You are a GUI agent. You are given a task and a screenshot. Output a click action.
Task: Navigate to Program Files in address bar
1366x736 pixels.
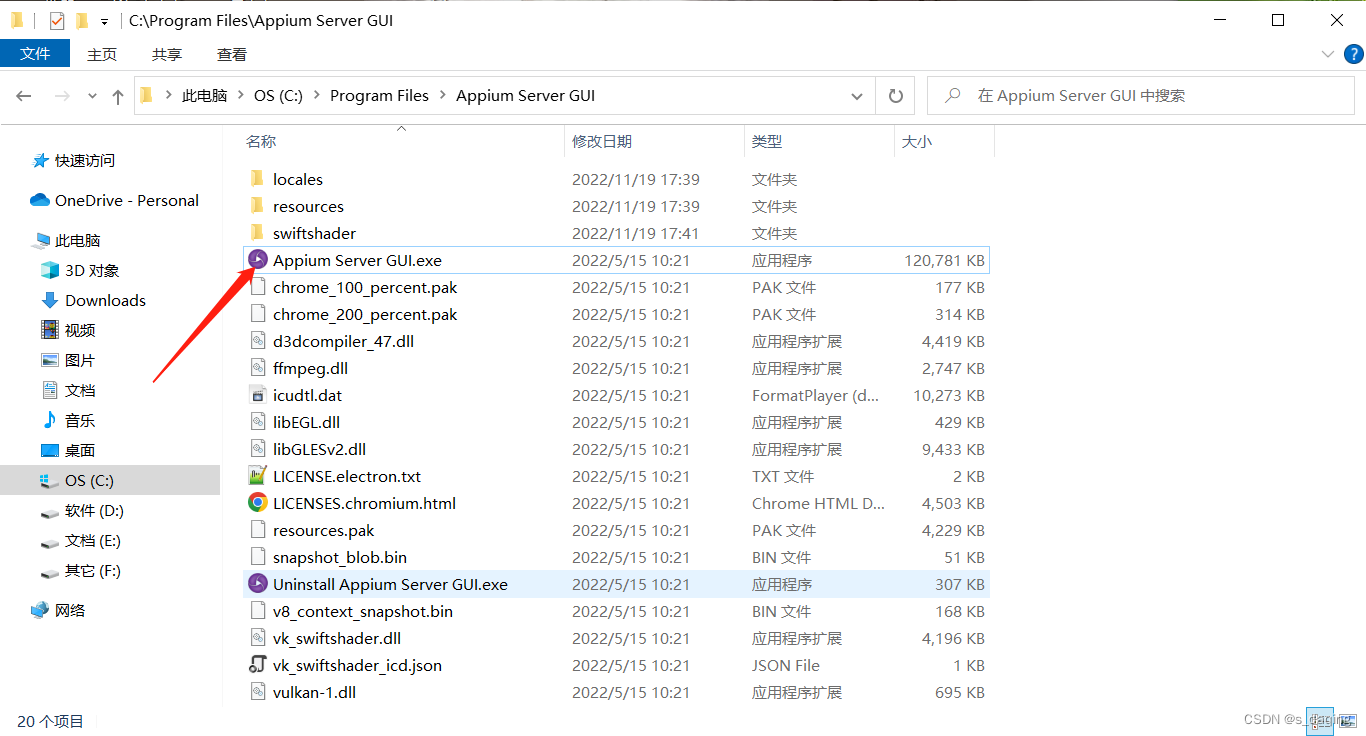coord(379,96)
